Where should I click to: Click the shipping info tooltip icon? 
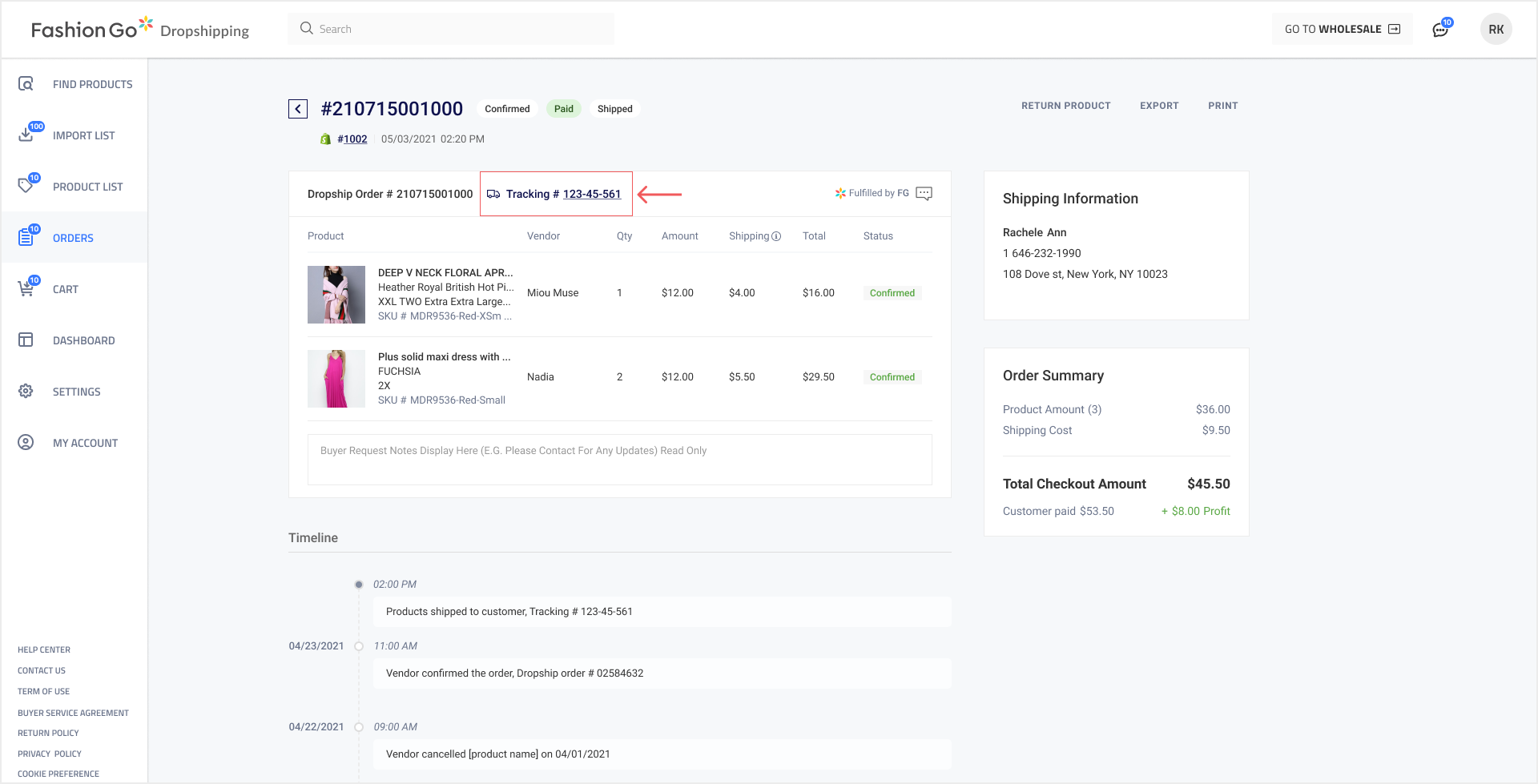coord(776,236)
